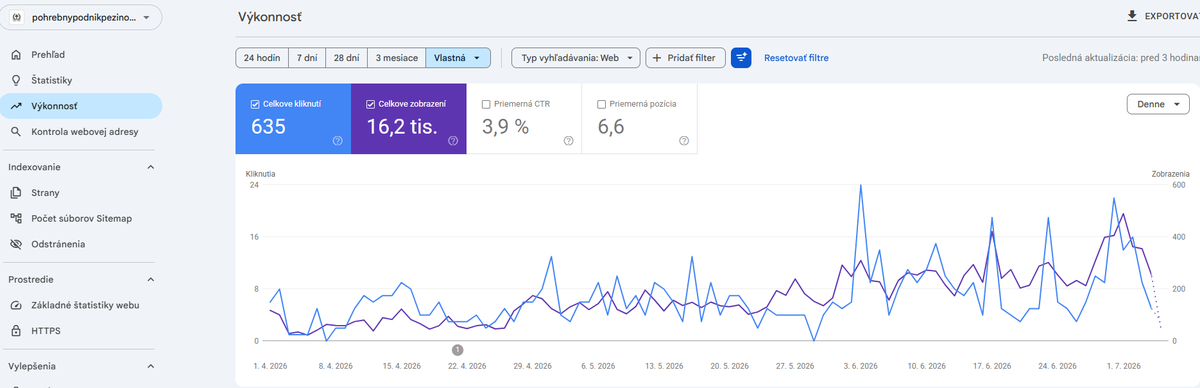
Task: Click help icon on Celkove zobrazení card
Action: [x=453, y=141]
